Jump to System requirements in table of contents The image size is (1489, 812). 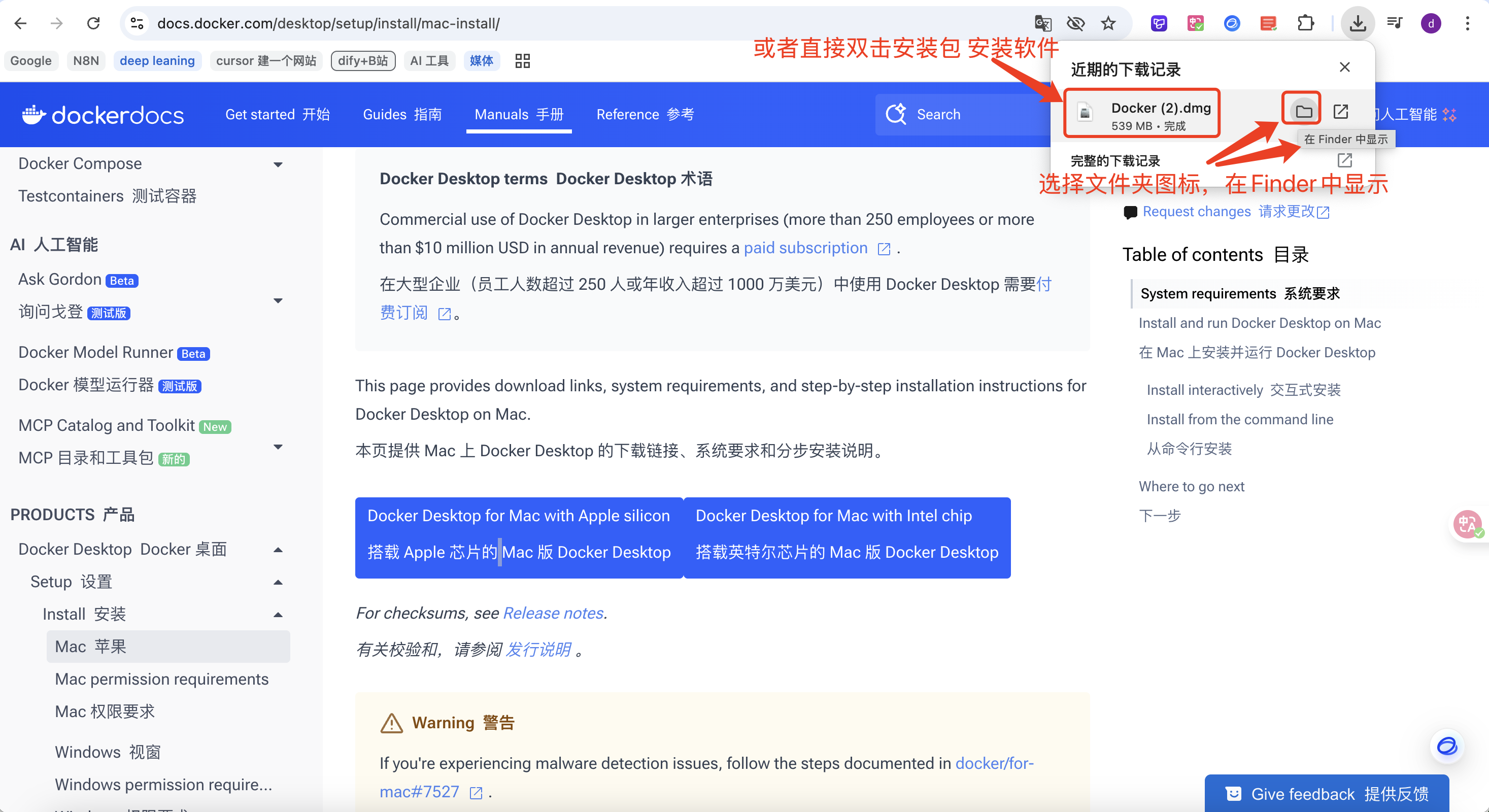pos(1240,294)
